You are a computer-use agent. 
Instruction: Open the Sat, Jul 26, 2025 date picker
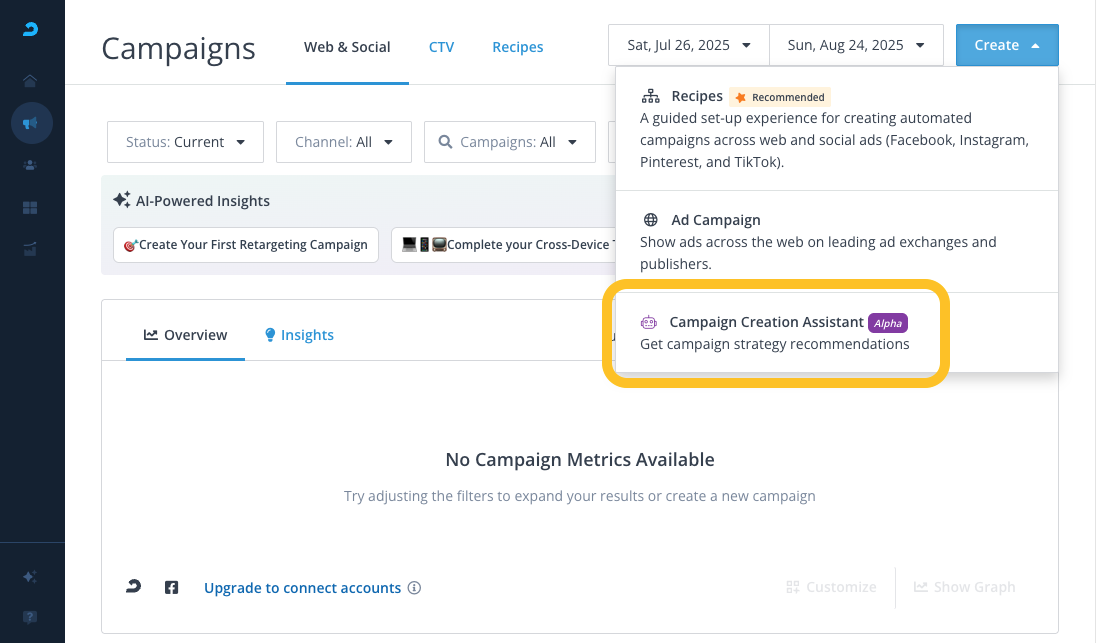[x=689, y=45]
